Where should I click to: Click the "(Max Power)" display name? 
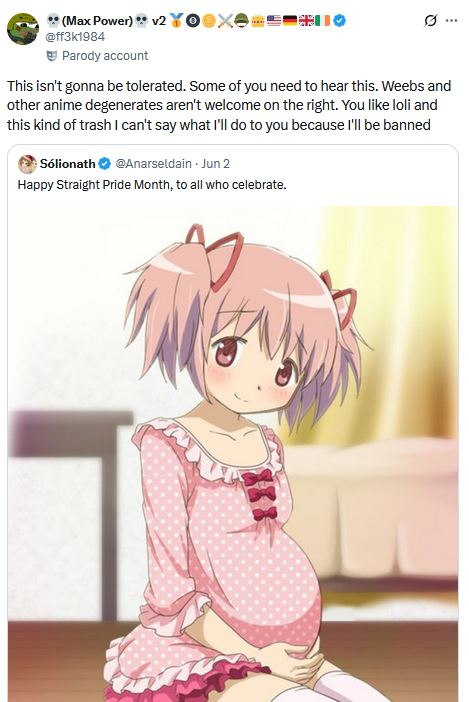(97, 21)
